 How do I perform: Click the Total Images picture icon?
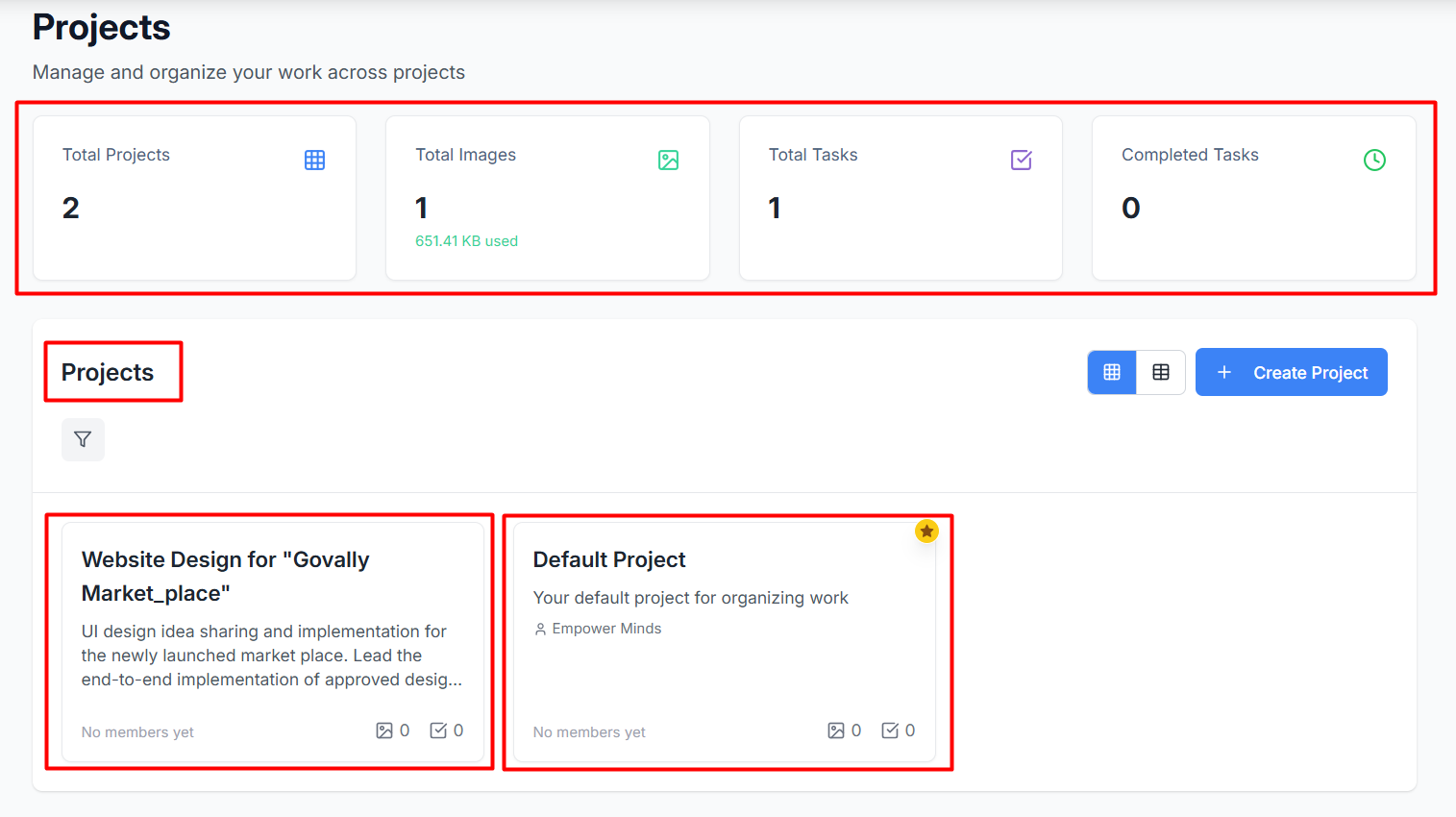click(x=668, y=161)
